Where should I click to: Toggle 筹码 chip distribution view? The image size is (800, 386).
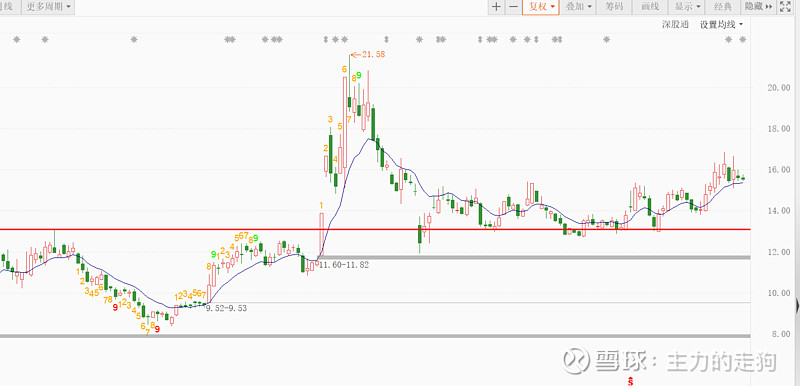point(614,7)
